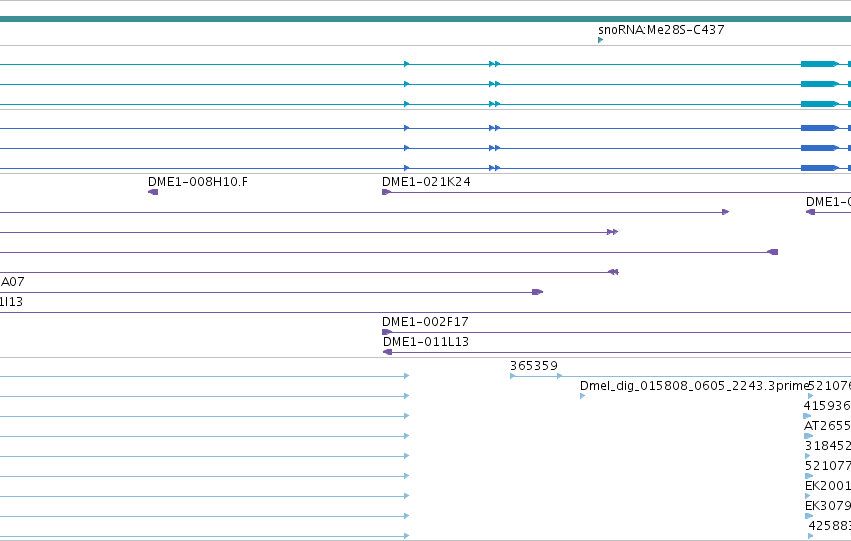Select the EK2001 feature label
This screenshot has height=541, width=851.
click(828, 486)
